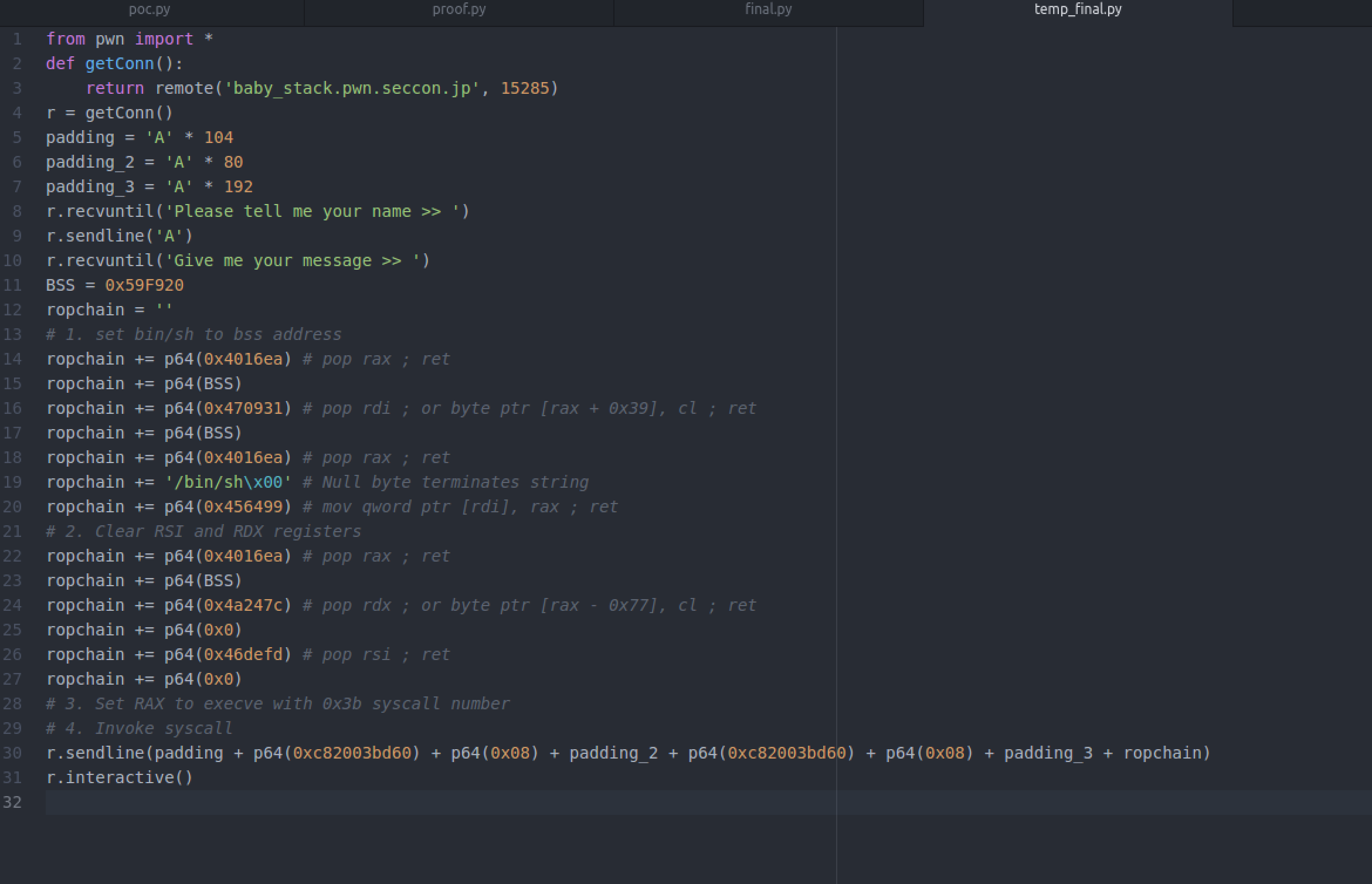The height and width of the screenshot is (884, 1372).
Task: Click p64(BSS) on line 17
Action: tap(203, 433)
